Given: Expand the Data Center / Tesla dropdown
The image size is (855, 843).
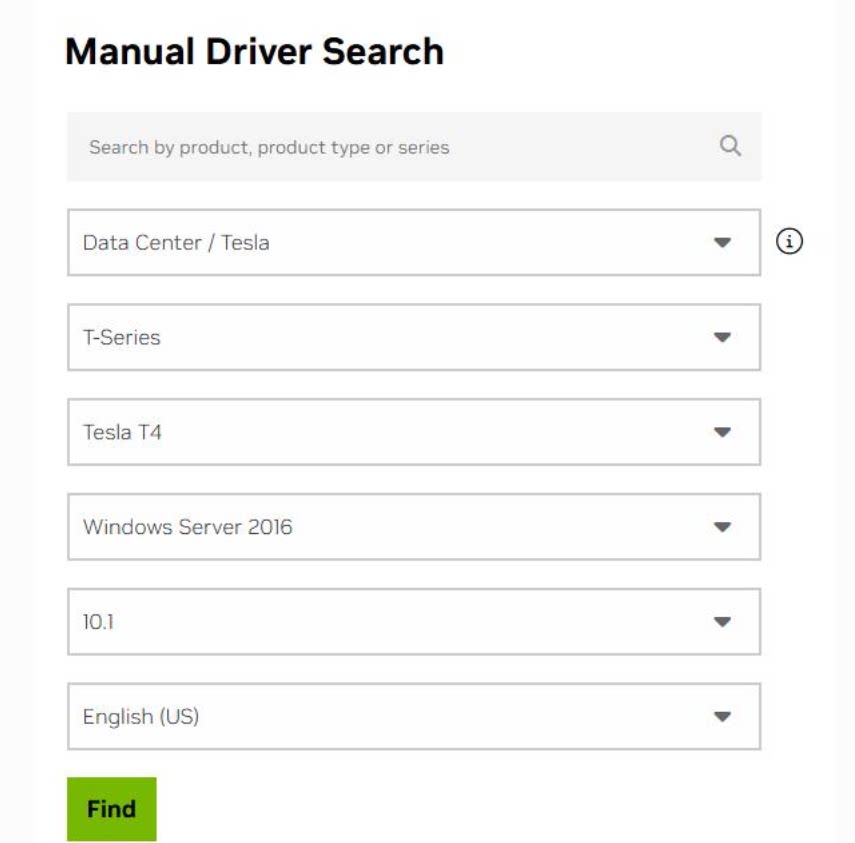Looking at the screenshot, I should pos(414,243).
